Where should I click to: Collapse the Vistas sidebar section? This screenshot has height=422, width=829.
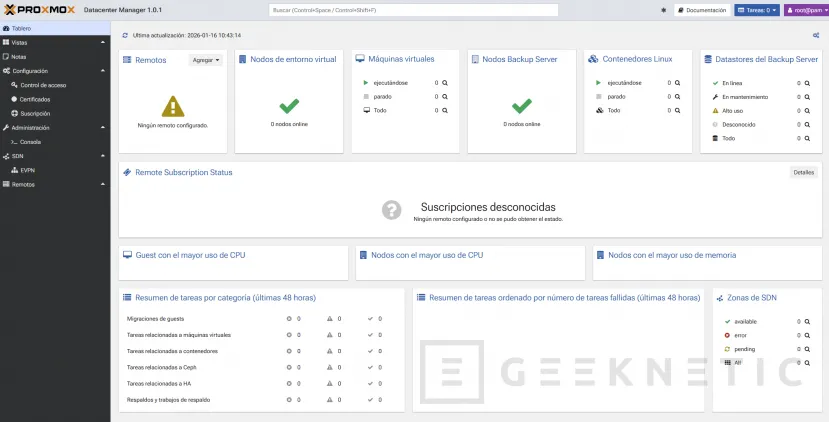point(103,42)
